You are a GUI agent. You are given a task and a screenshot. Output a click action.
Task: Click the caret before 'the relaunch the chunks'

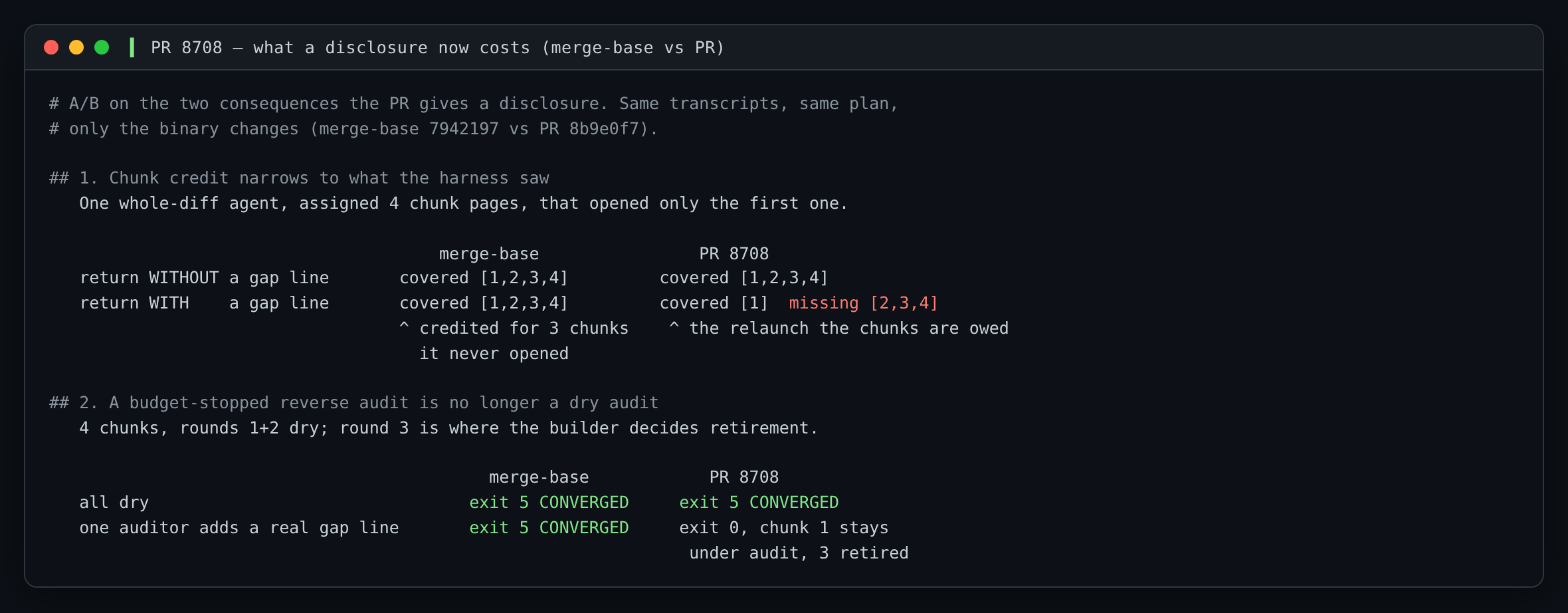pyautogui.click(x=674, y=327)
